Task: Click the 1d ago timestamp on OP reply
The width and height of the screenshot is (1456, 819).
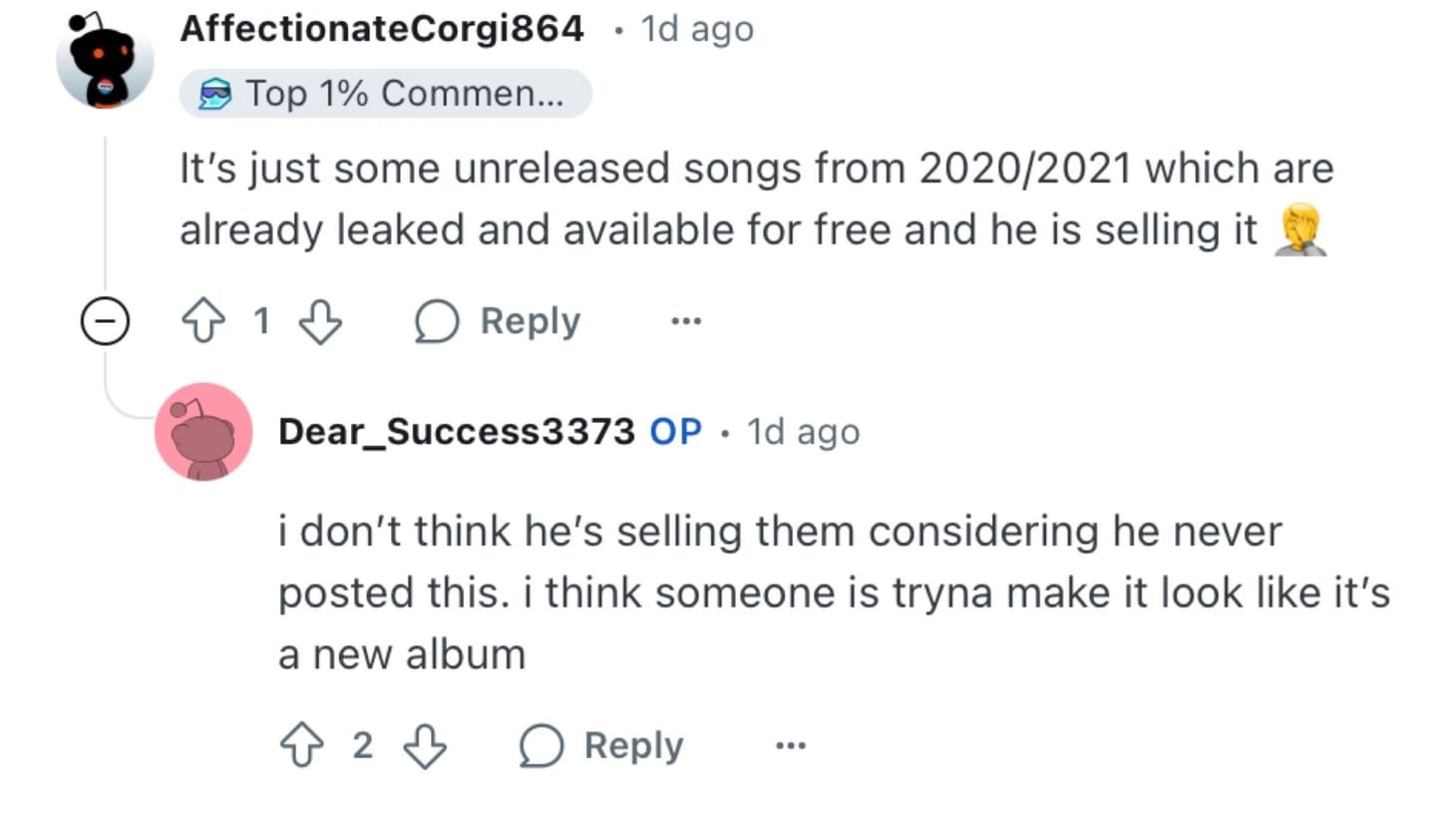Action: point(803,432)
